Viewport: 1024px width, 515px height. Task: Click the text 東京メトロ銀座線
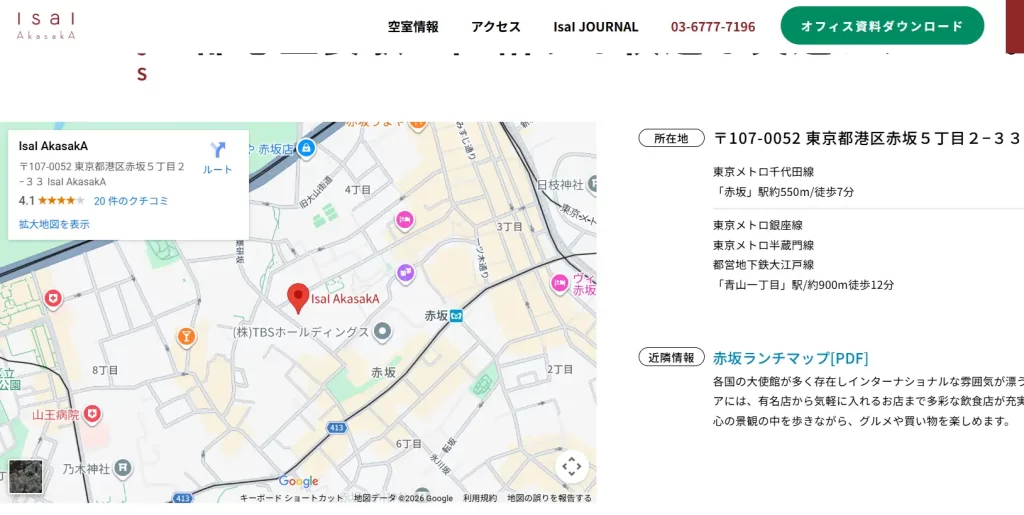pyautogui.click(x=758, y=225)
